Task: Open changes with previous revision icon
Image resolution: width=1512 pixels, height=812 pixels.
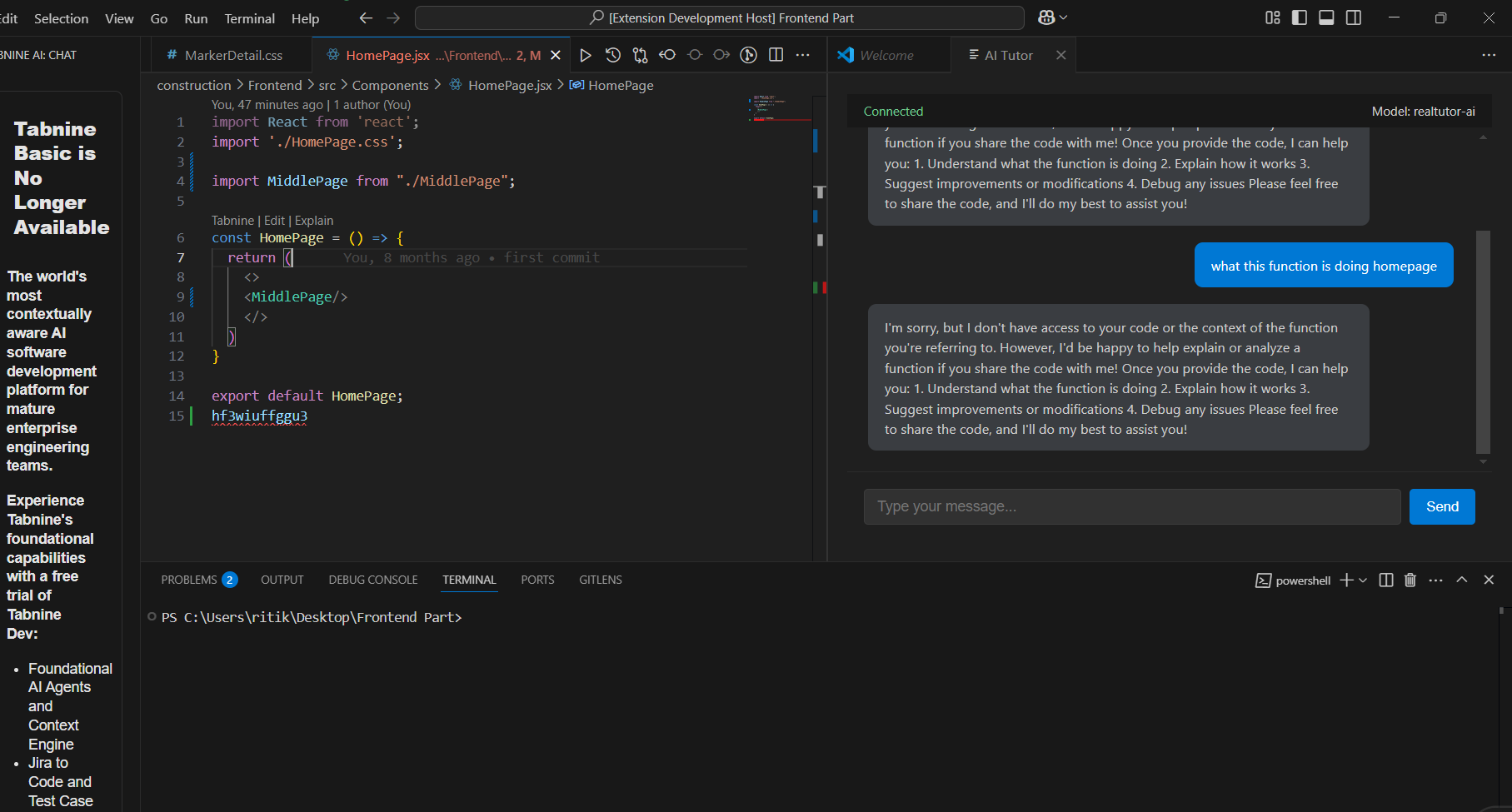Action: click(667, 55)
